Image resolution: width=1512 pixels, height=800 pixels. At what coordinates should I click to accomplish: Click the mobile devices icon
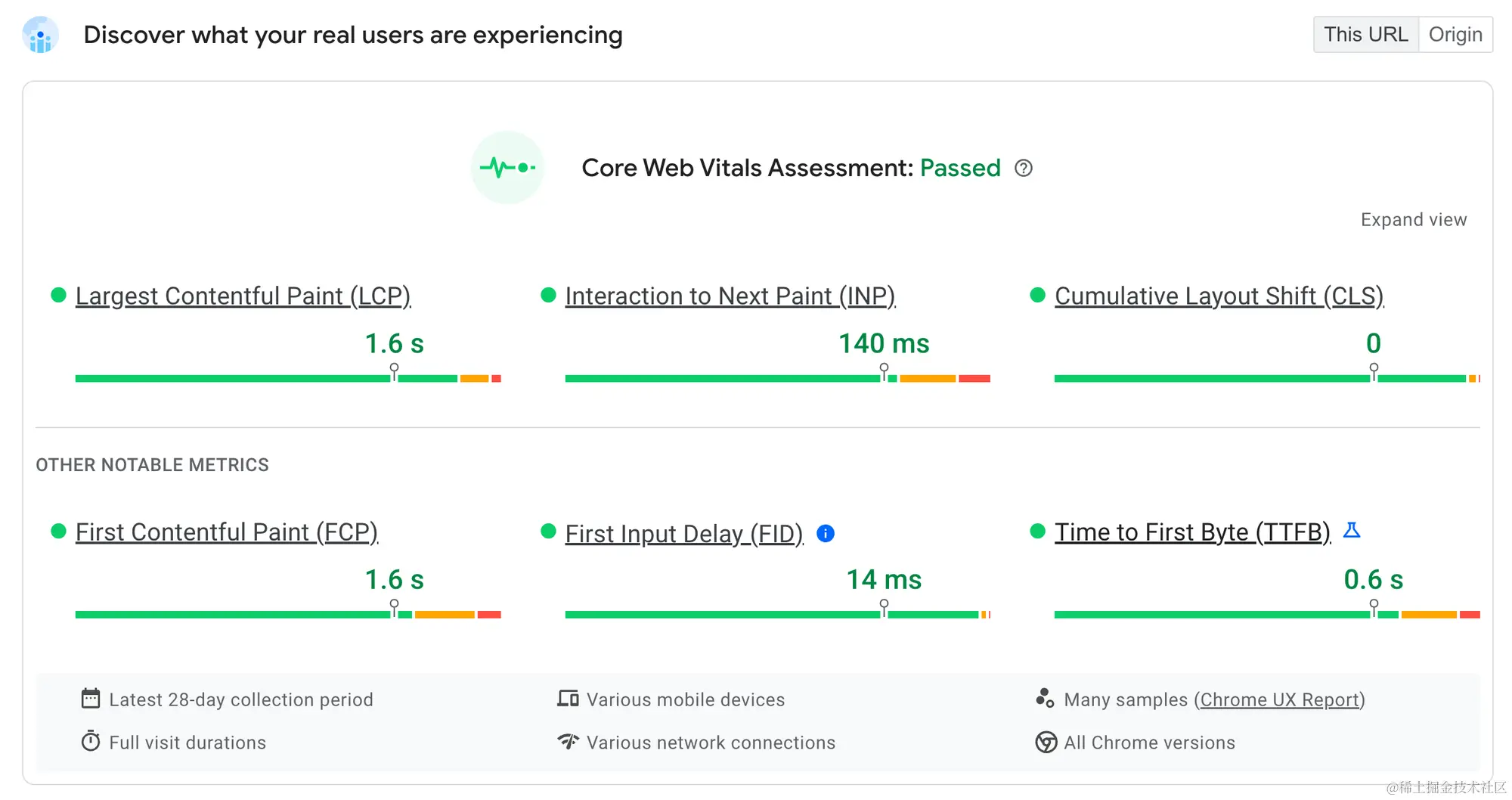(x=567, y=699)
